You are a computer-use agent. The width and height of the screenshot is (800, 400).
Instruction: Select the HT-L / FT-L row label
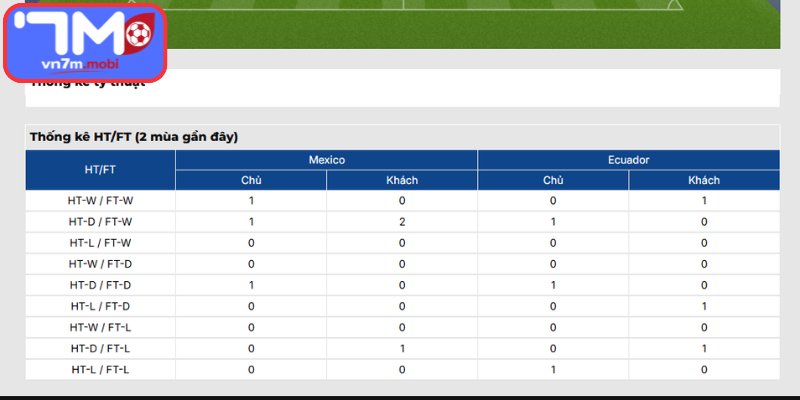[x=100, y=370]
